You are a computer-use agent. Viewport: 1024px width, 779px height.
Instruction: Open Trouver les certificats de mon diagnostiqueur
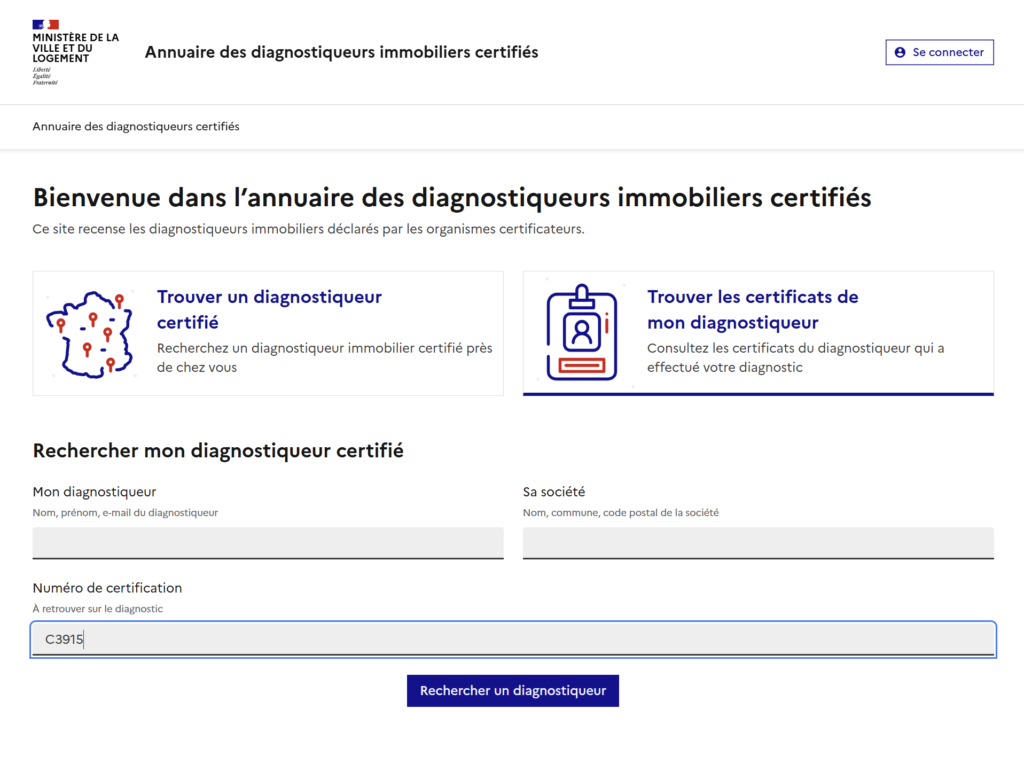pyautogui.click(x=753, y=307)
